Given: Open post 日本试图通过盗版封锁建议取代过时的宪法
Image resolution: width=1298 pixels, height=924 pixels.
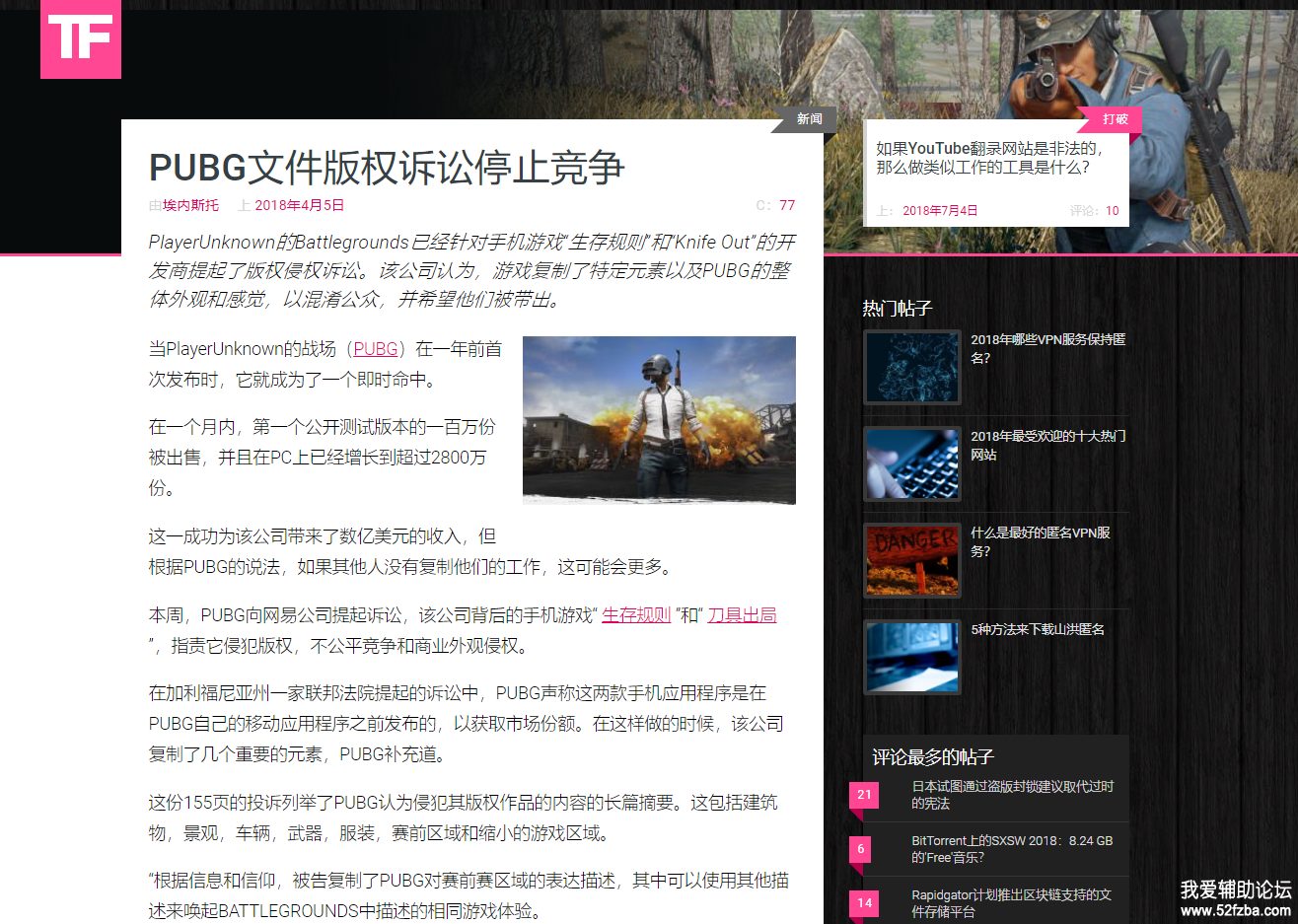Looking at the screenshot, I should 1013,795.
